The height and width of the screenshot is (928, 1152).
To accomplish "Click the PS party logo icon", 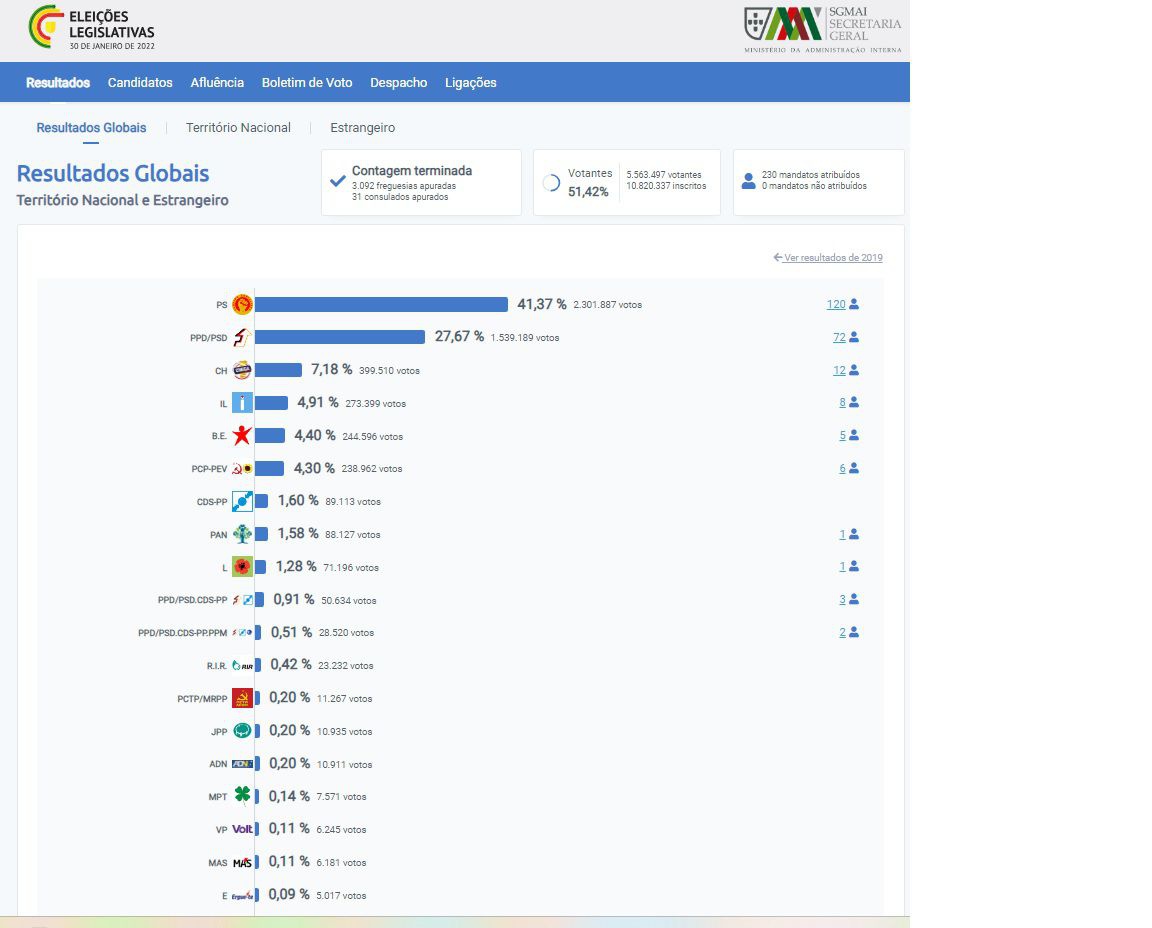I will point(242,305).
